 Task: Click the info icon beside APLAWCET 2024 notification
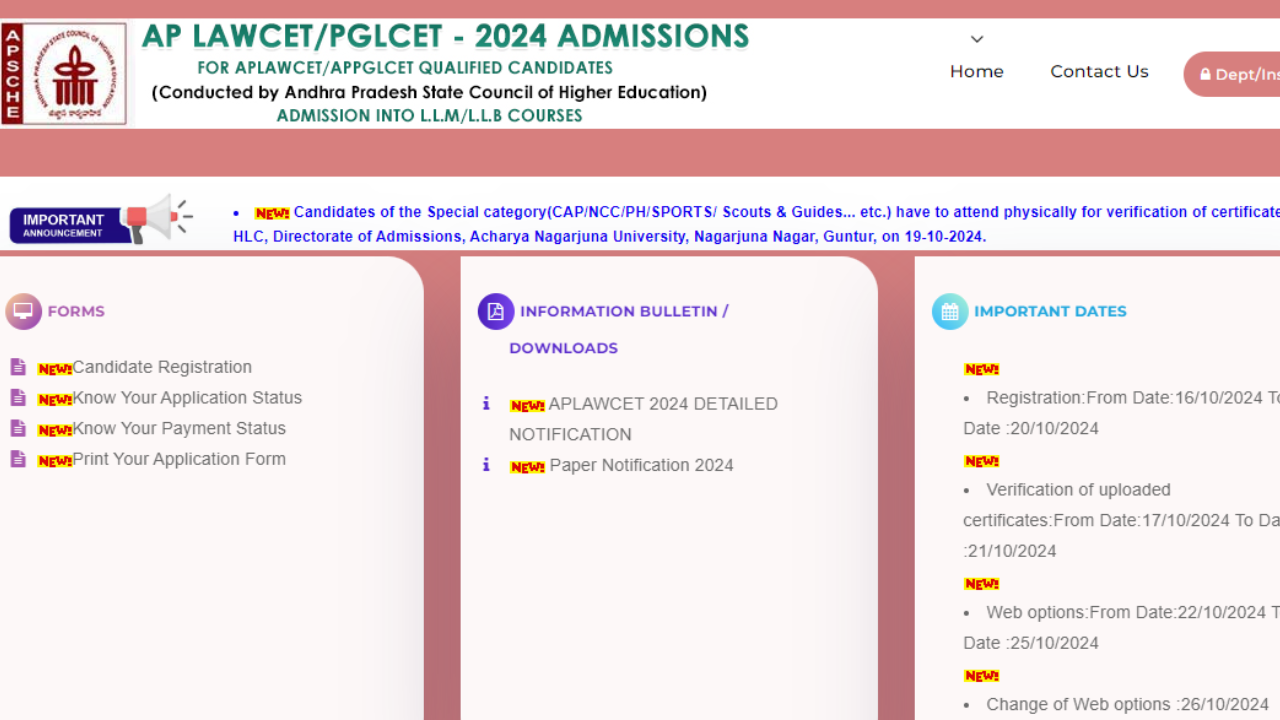(x=487, y=404)
